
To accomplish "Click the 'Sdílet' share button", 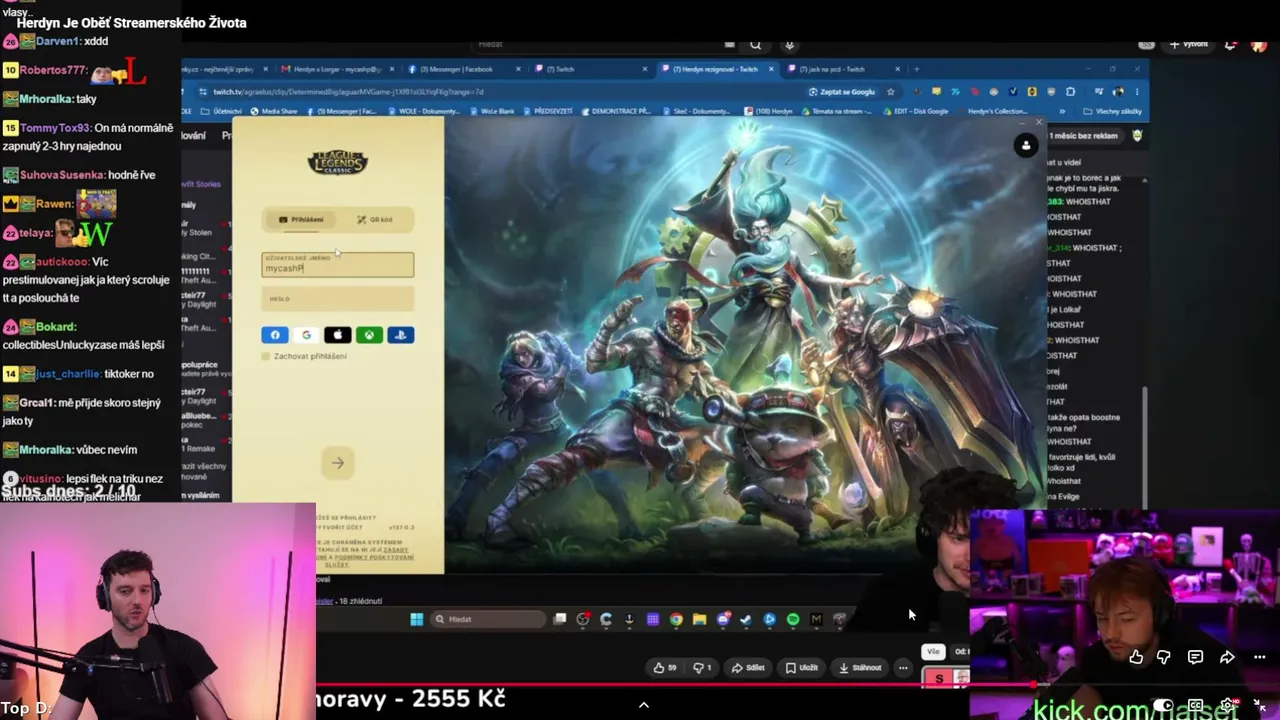I will (748, 667).
